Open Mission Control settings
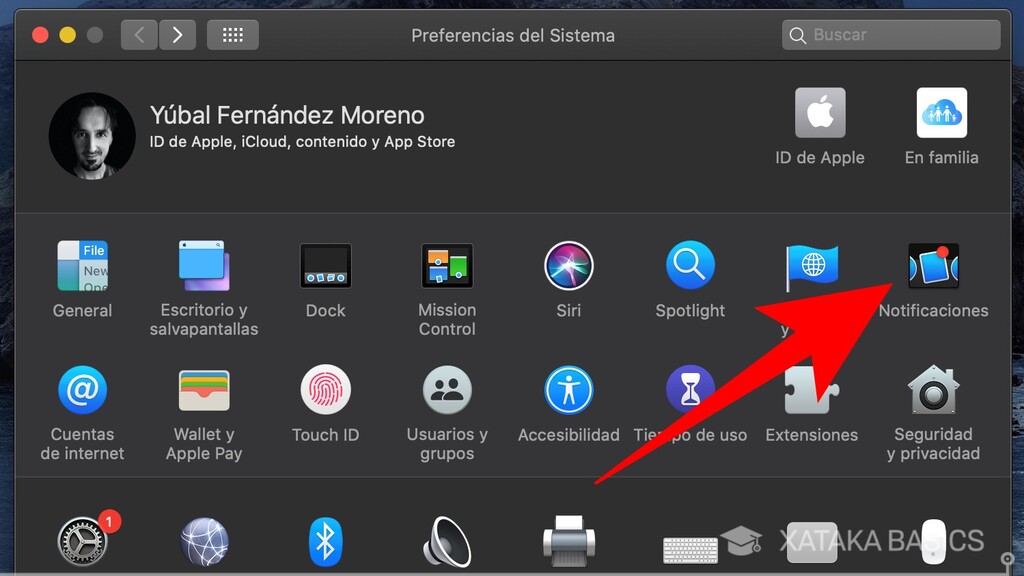The image size is (1024, 576). coord(446,266)
